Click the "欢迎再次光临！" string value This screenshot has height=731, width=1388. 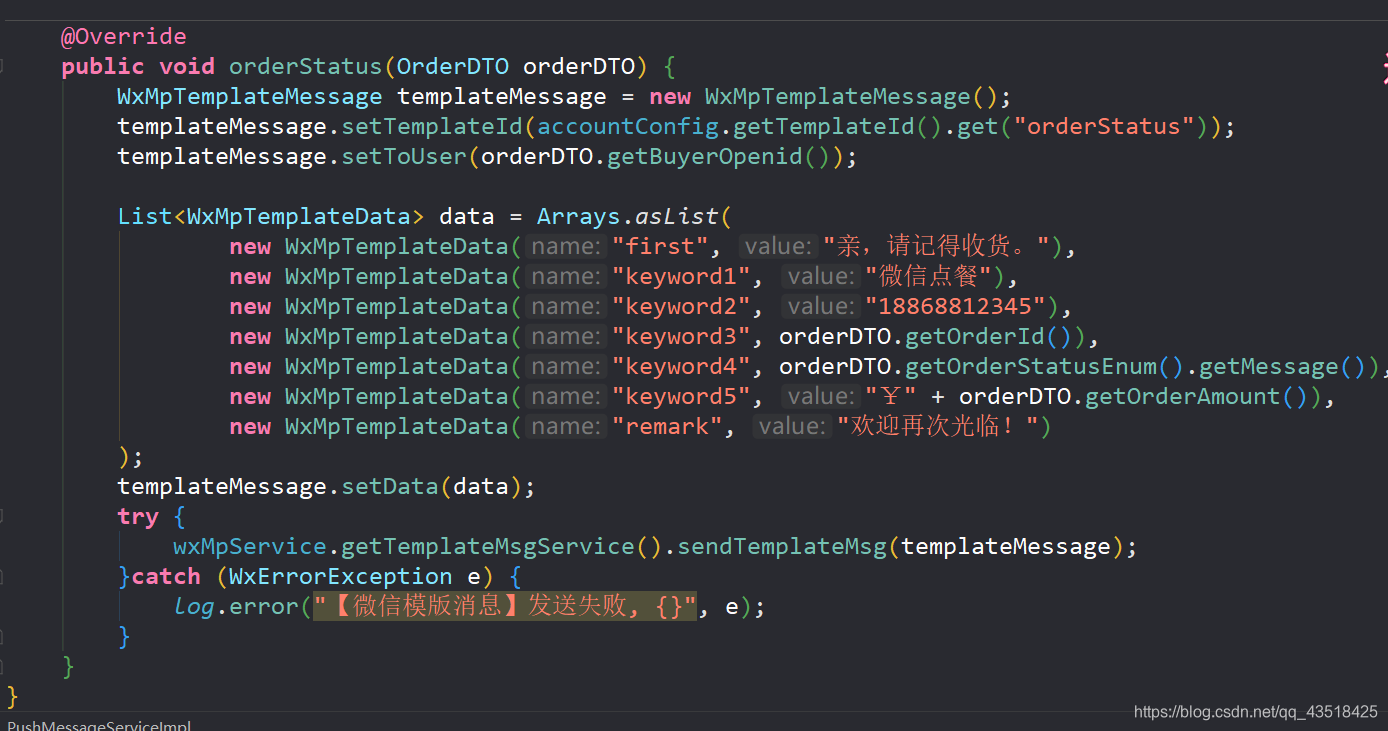(x=937, y=427)
